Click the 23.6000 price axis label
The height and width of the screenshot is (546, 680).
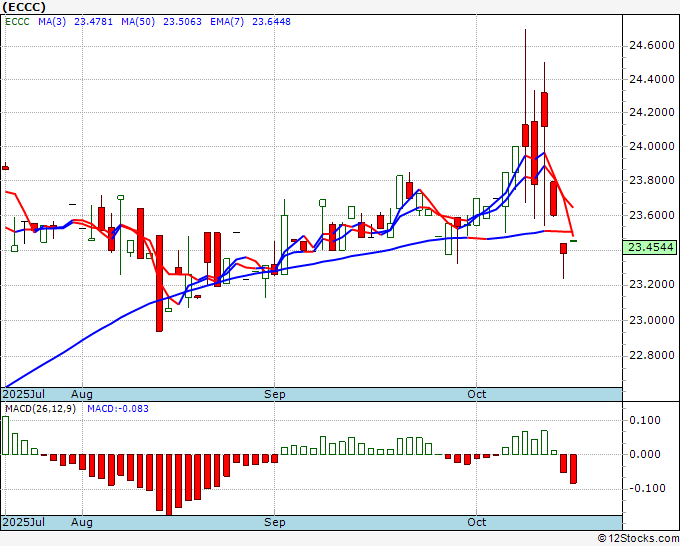[x=652, y=215]
